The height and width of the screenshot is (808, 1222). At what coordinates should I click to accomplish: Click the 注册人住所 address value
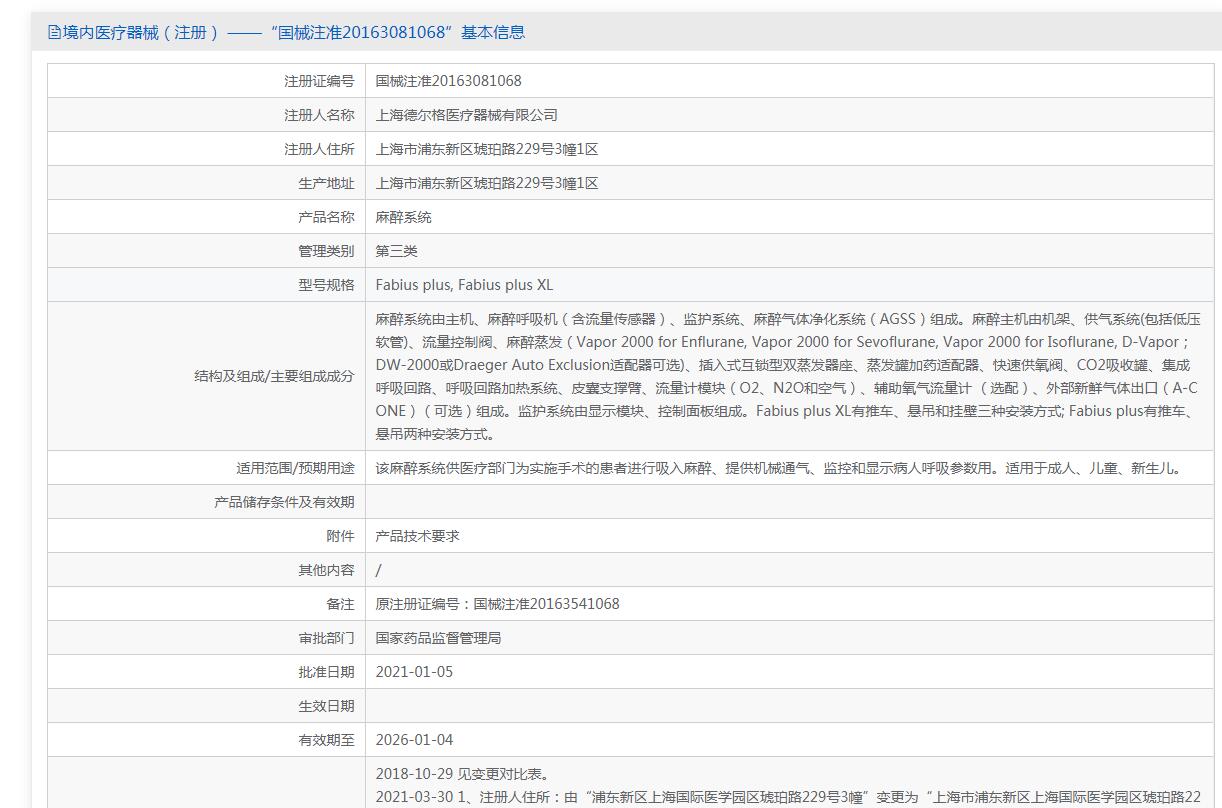point(486,149)
